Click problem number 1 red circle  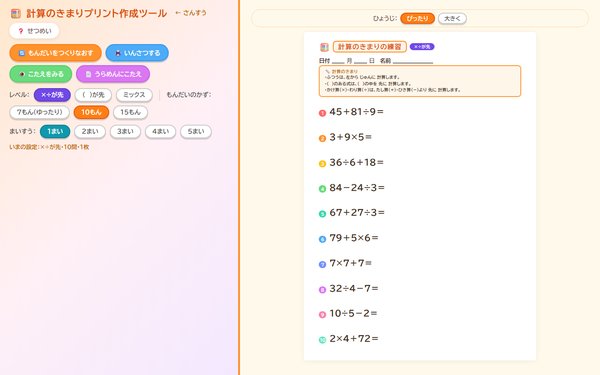(322, 113)
